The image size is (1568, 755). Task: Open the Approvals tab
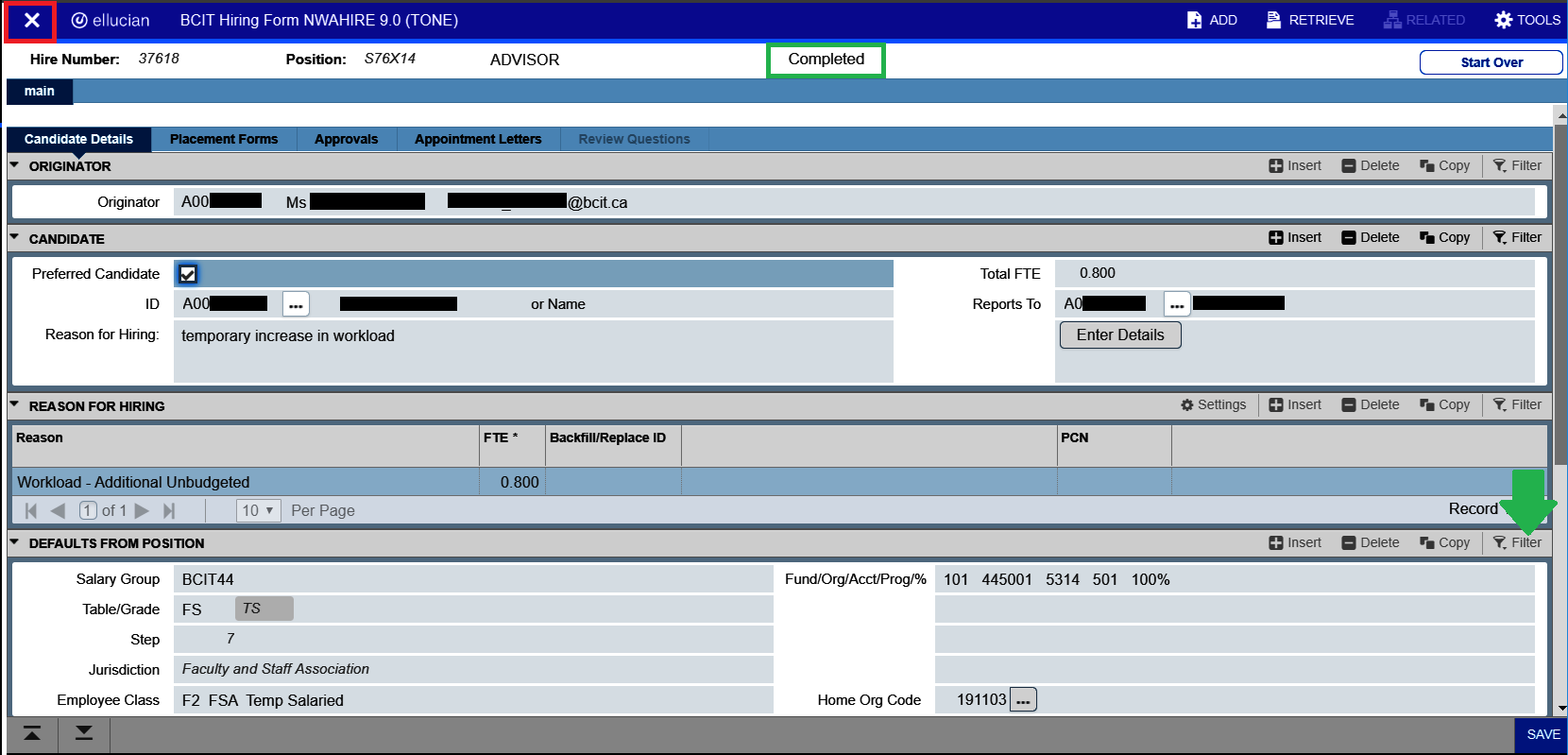click(346, 139)
